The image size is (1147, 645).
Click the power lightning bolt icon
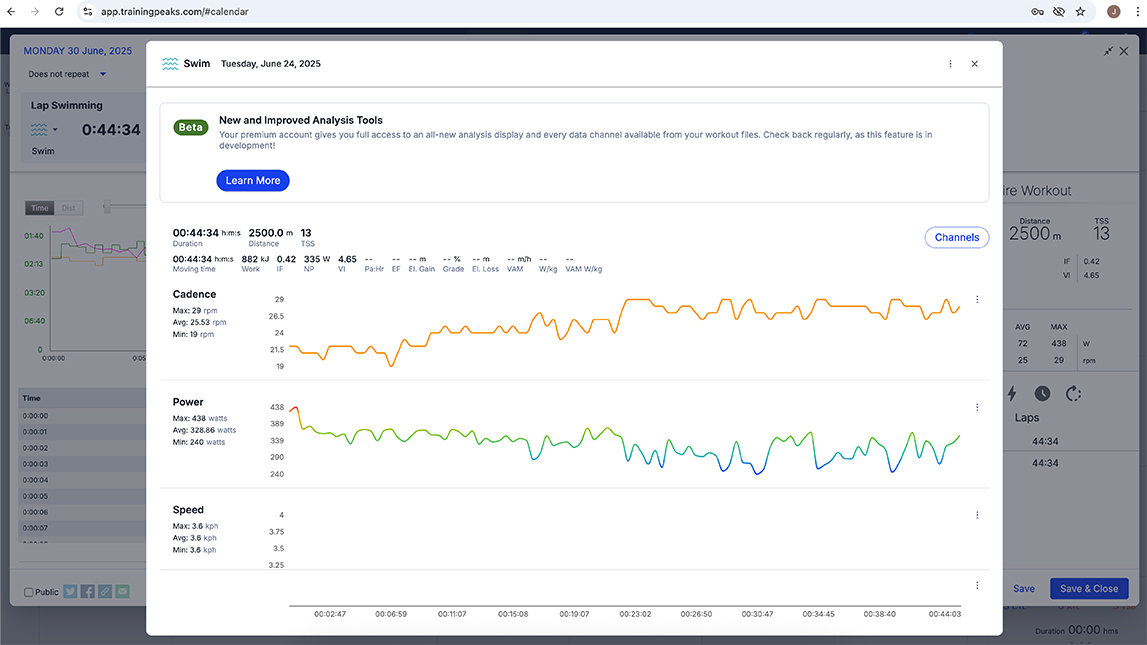1012,393
